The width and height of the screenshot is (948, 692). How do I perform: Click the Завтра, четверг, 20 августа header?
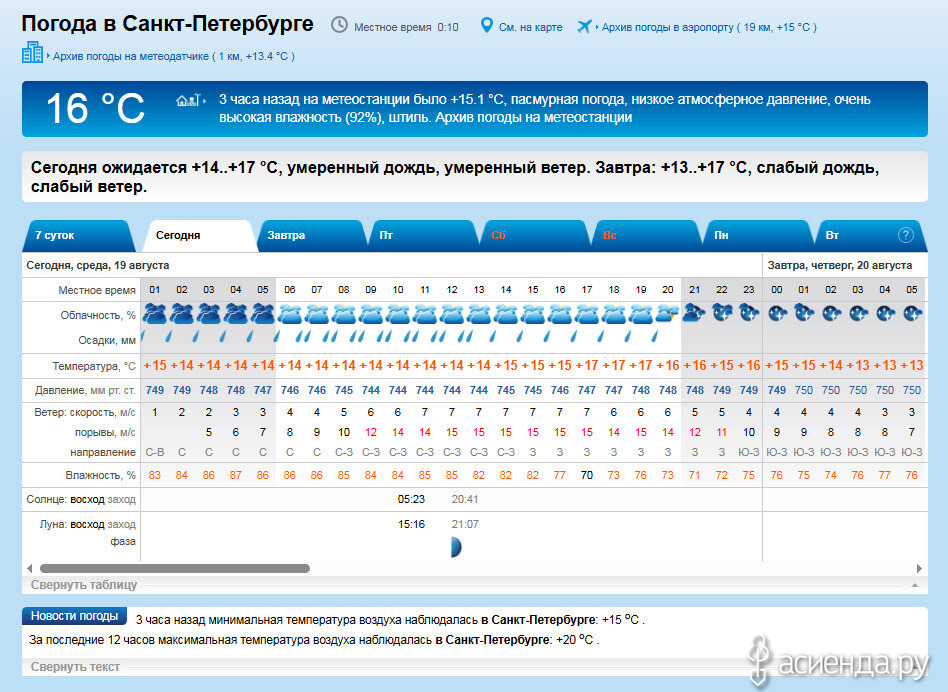[840, 265]
